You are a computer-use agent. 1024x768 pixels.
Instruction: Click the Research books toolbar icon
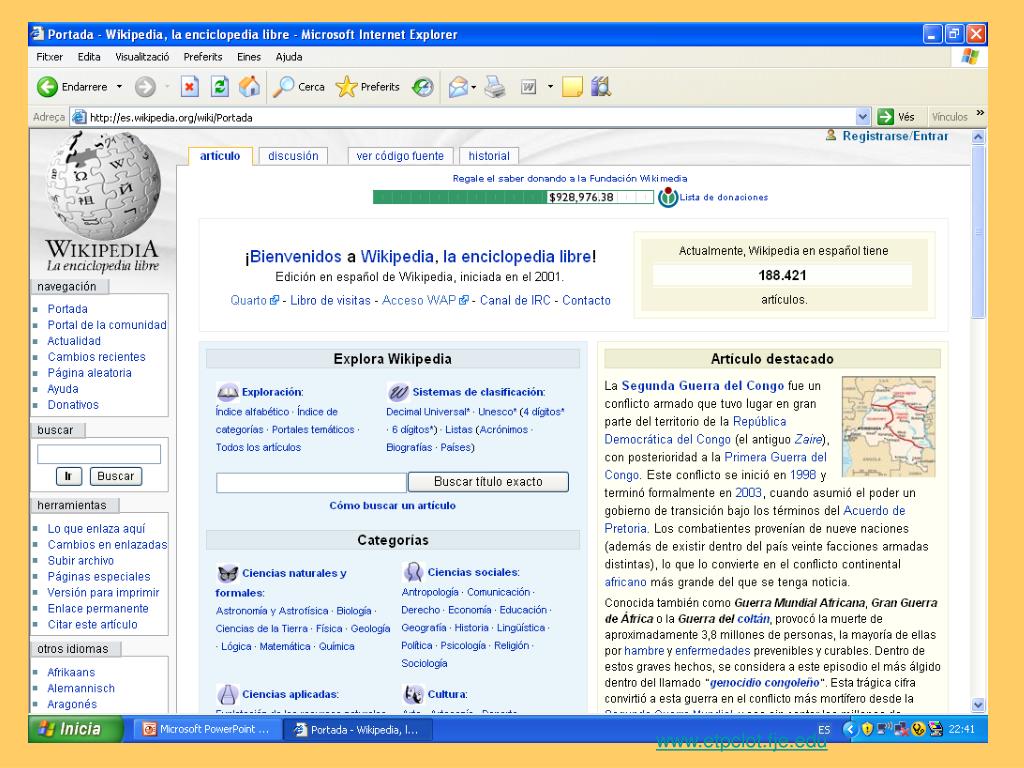click(x=601, y=87)
